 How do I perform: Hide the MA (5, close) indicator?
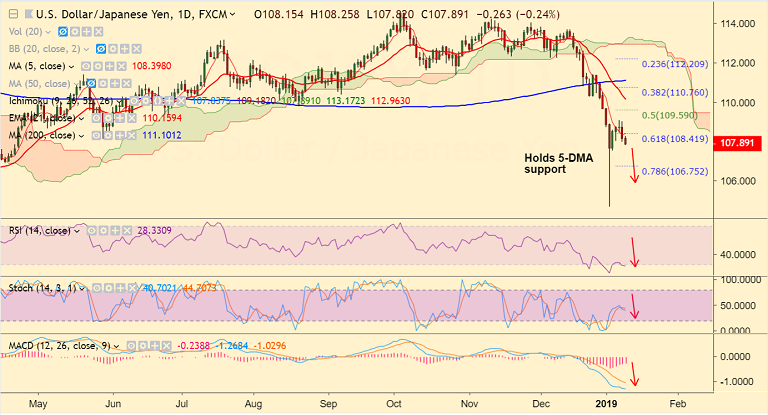[x=86, y=66]
